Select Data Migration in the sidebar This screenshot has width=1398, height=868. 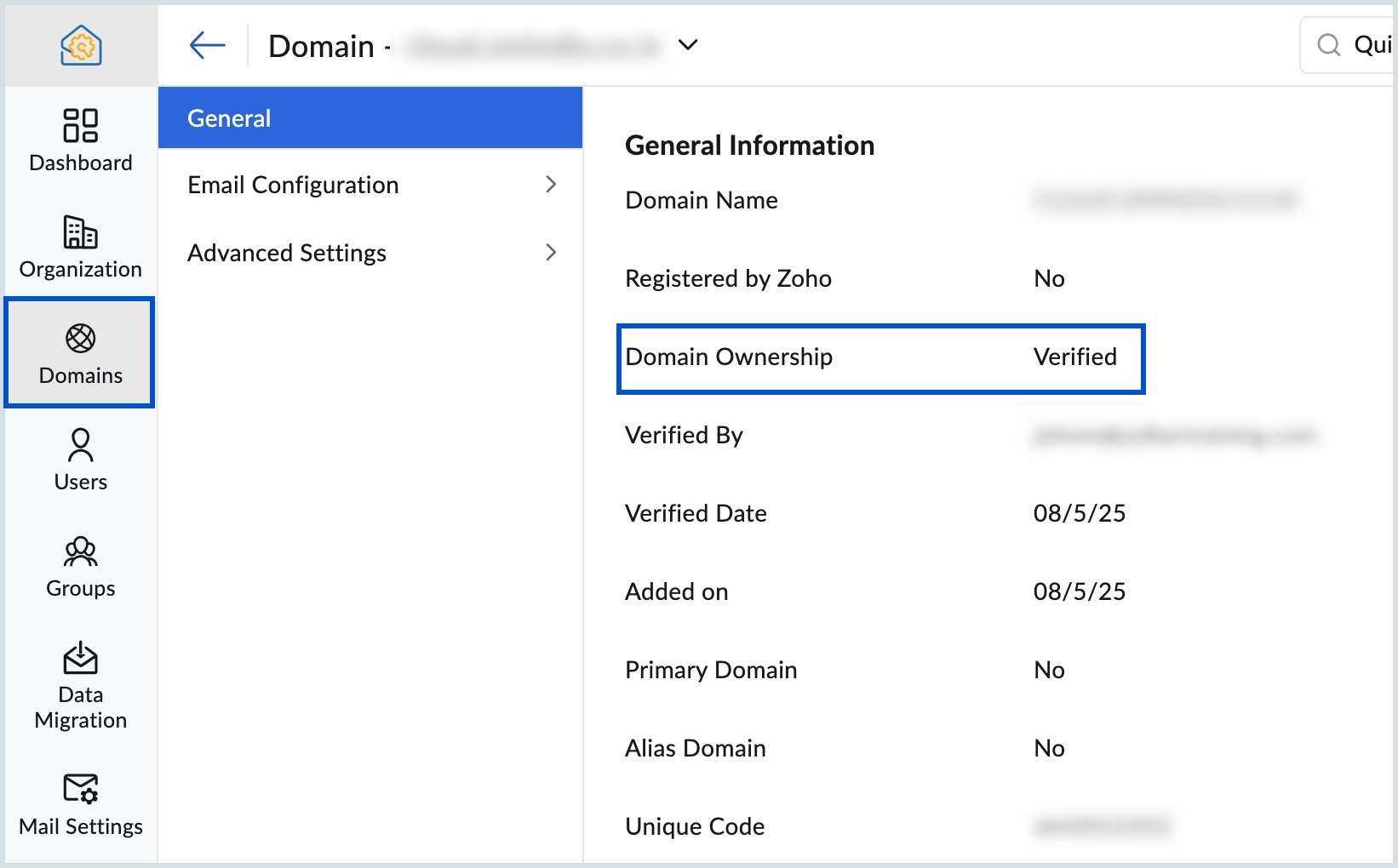point(80,685)
